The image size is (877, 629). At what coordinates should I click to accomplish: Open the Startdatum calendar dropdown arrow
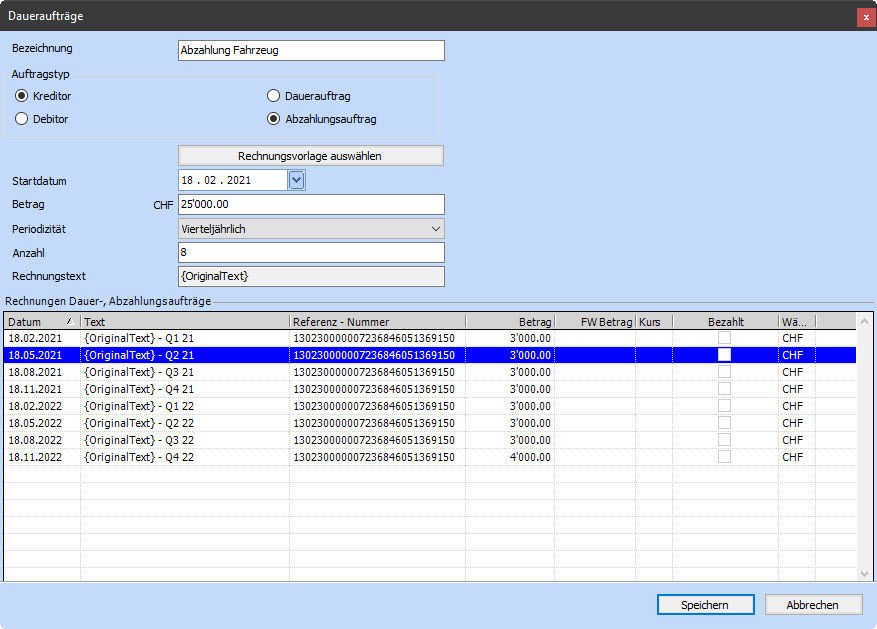coord(296,180)
